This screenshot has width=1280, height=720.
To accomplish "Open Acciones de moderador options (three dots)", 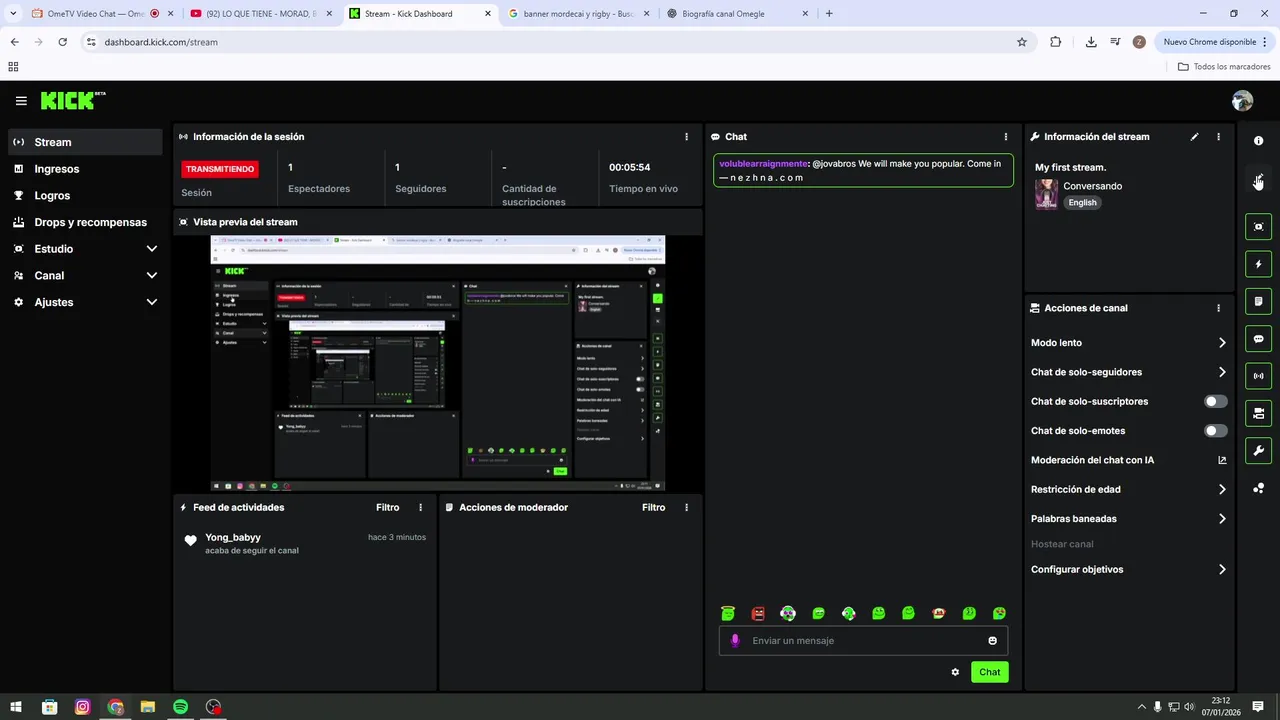I will (x=686, y=508).
